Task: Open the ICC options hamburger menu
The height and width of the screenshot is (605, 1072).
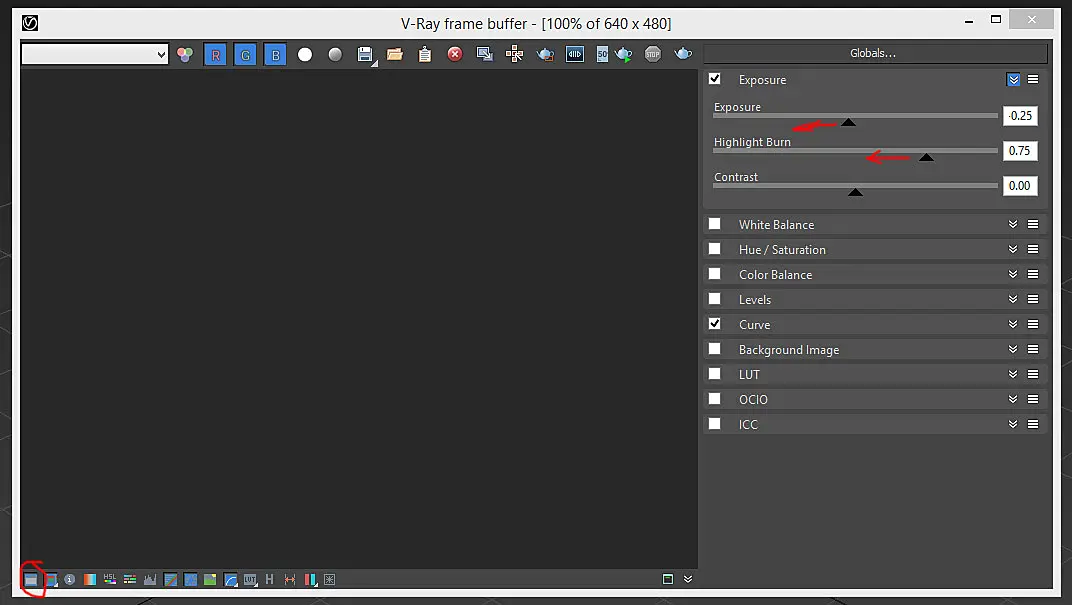Action: point(1033,424)
